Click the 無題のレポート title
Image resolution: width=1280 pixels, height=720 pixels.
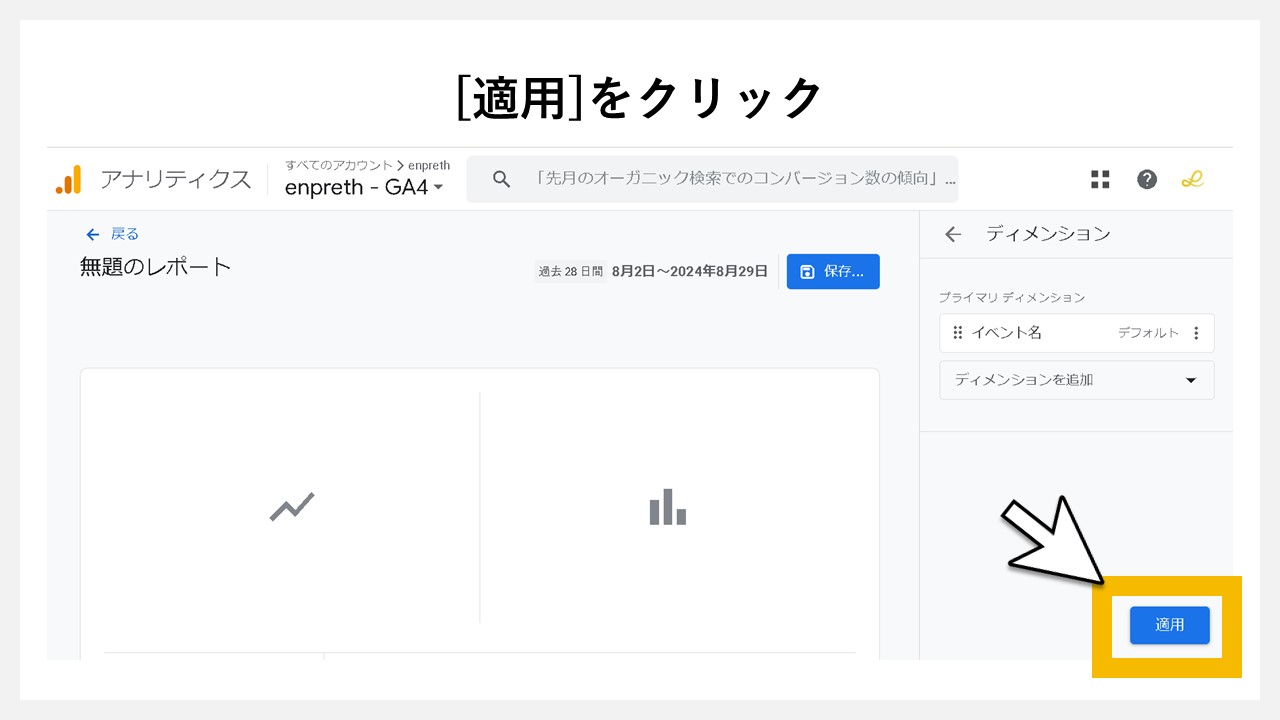point(154,267)
